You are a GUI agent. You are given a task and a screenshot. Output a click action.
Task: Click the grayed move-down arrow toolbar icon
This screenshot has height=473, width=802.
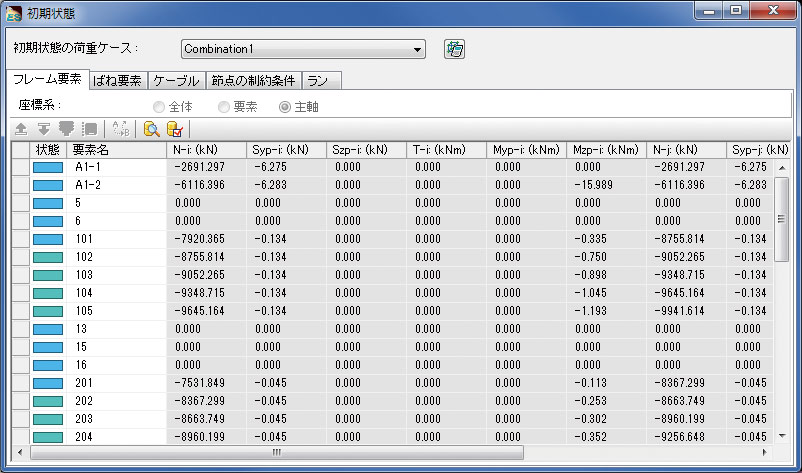tap(43, 129)
